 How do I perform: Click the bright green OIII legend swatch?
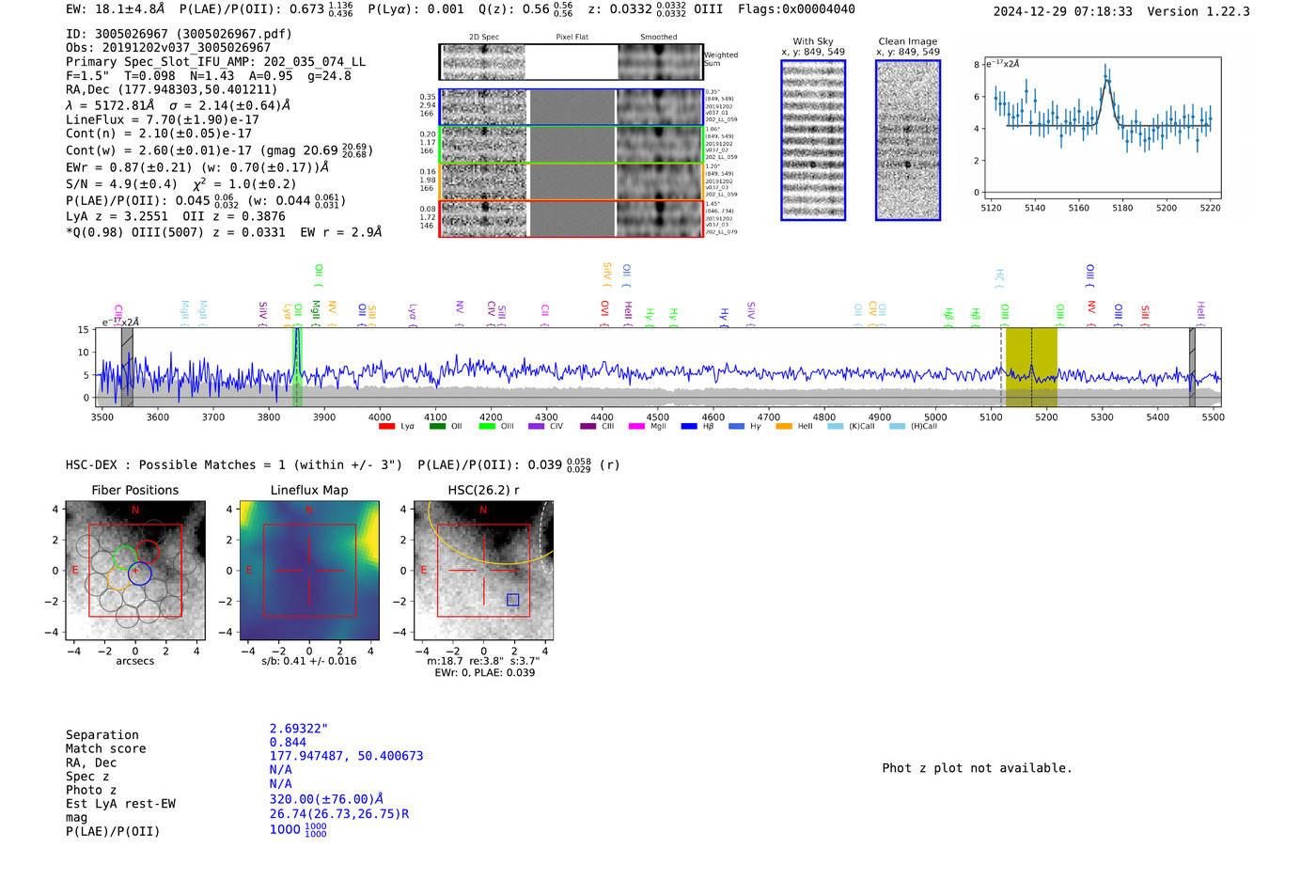(x=487, y=427)
